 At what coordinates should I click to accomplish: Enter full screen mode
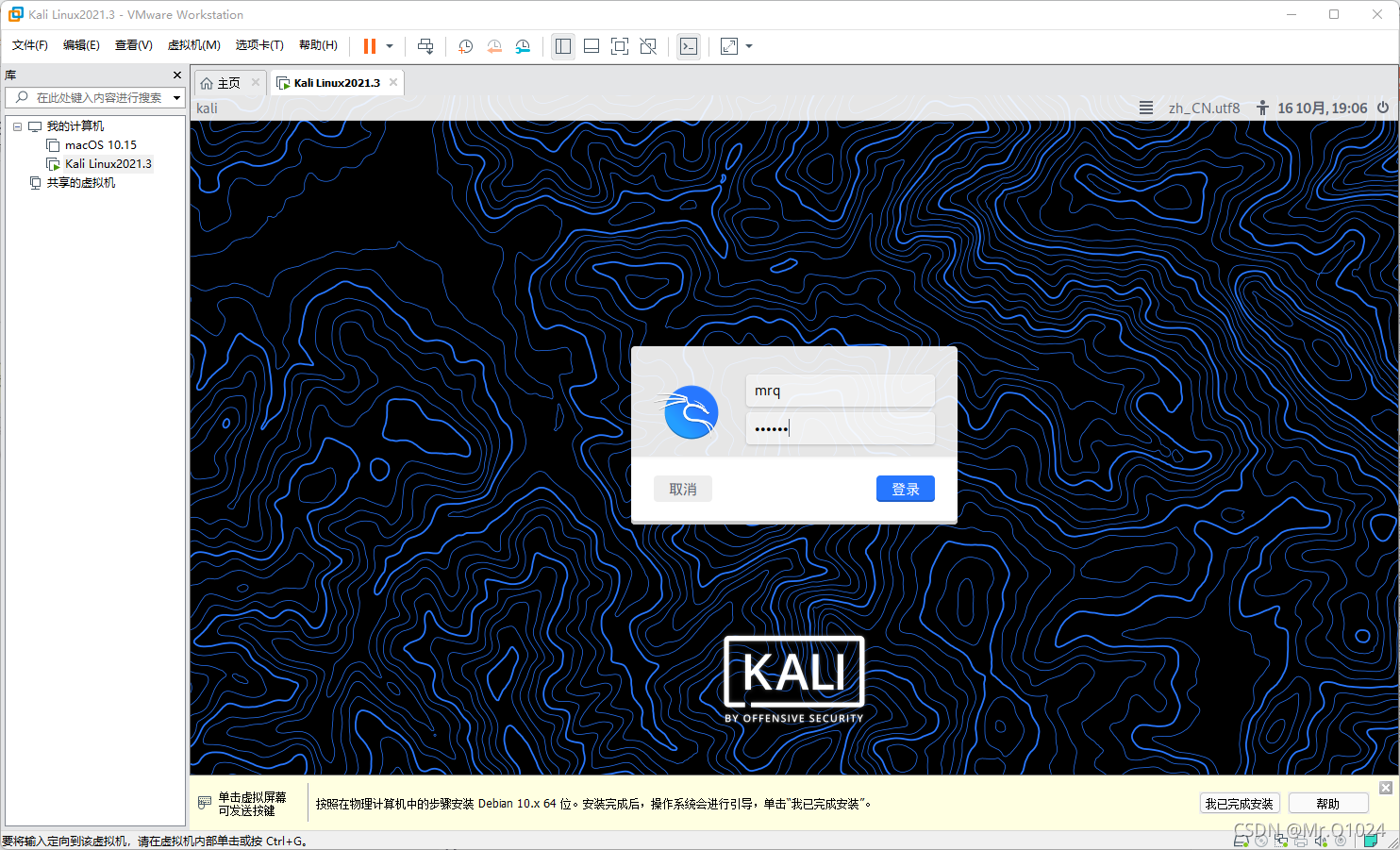click(x=620, y=46)
